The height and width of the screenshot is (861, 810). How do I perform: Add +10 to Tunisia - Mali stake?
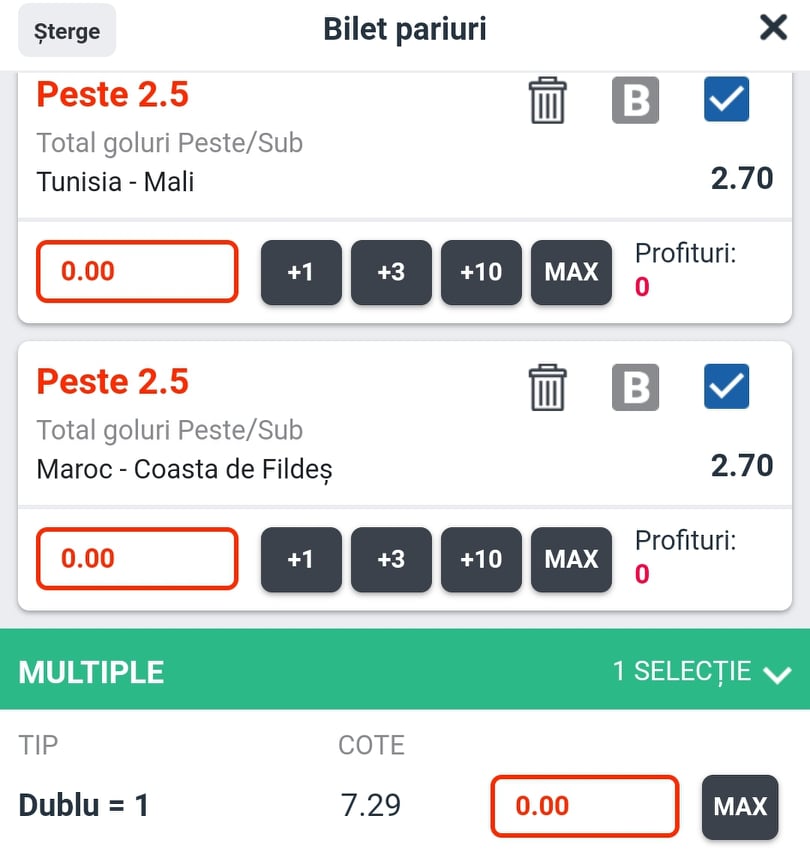point(481,272)
